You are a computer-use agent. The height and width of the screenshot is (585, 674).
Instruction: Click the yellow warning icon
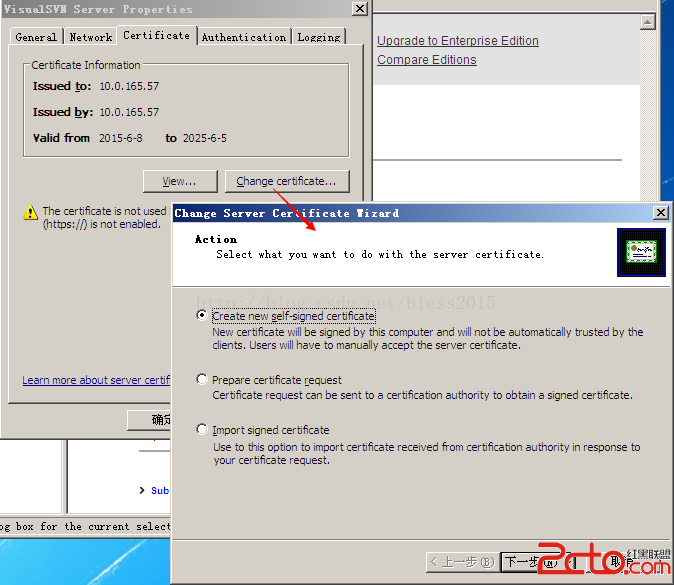31,212
